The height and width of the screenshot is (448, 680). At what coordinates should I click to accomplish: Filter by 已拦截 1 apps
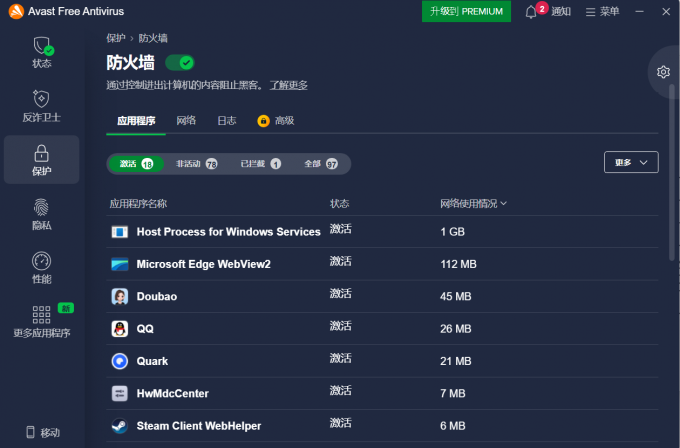261,164
